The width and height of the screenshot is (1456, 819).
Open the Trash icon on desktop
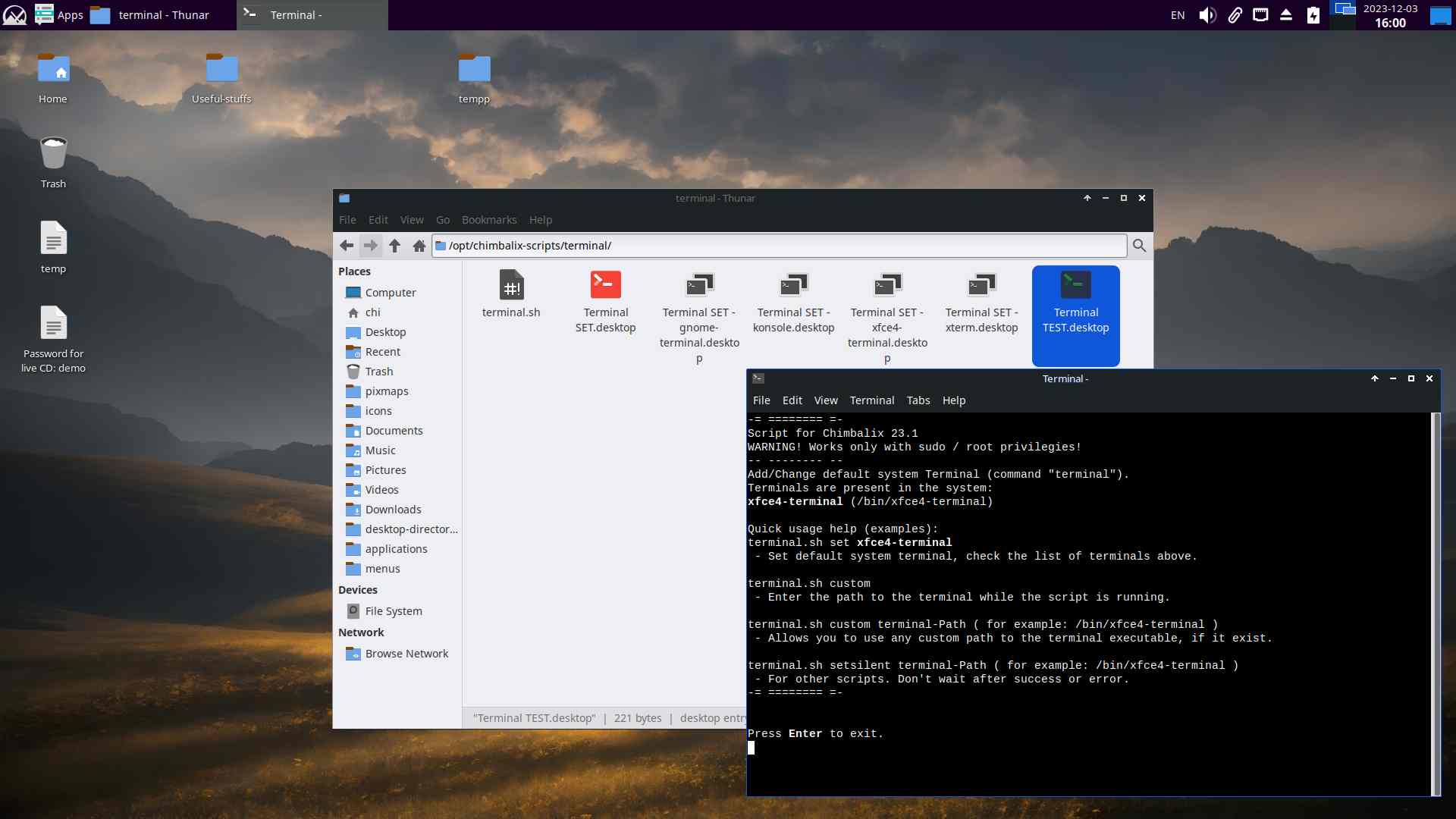[x=53, y=162]
